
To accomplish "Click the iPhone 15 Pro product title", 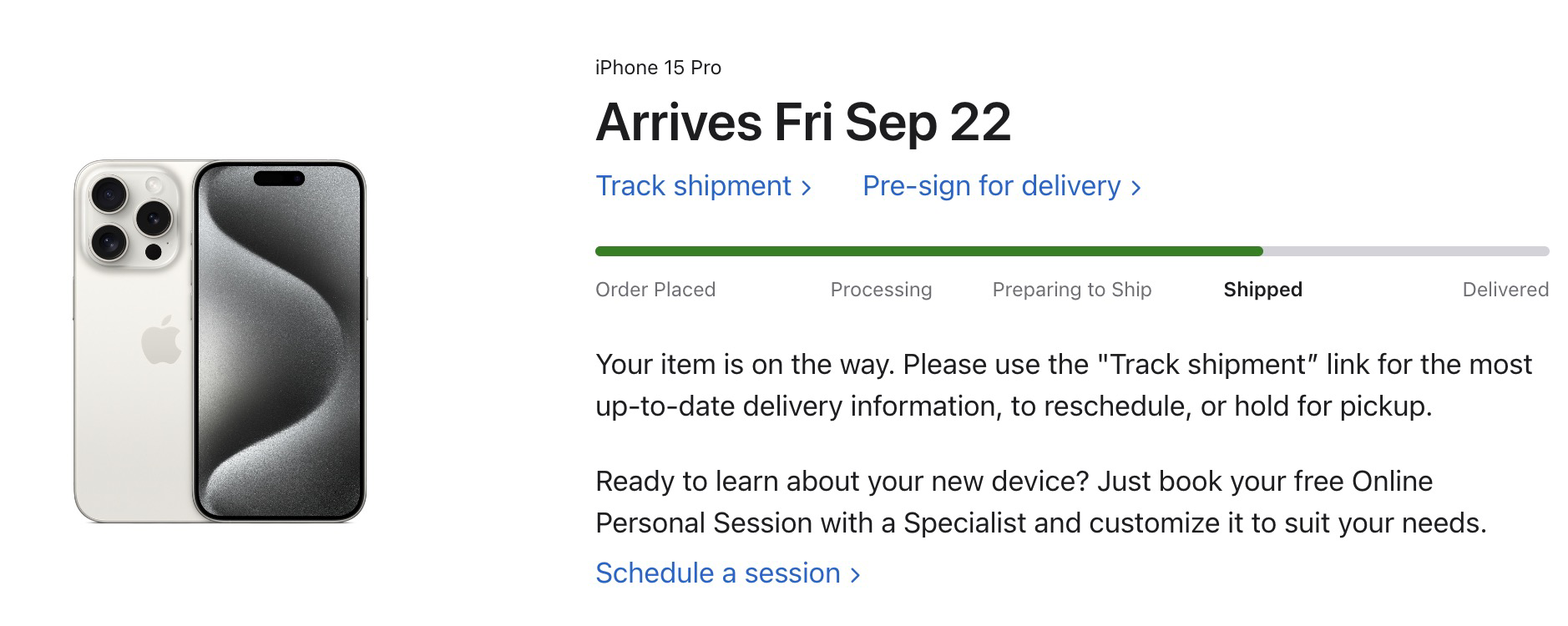I will tap(658, 68).
